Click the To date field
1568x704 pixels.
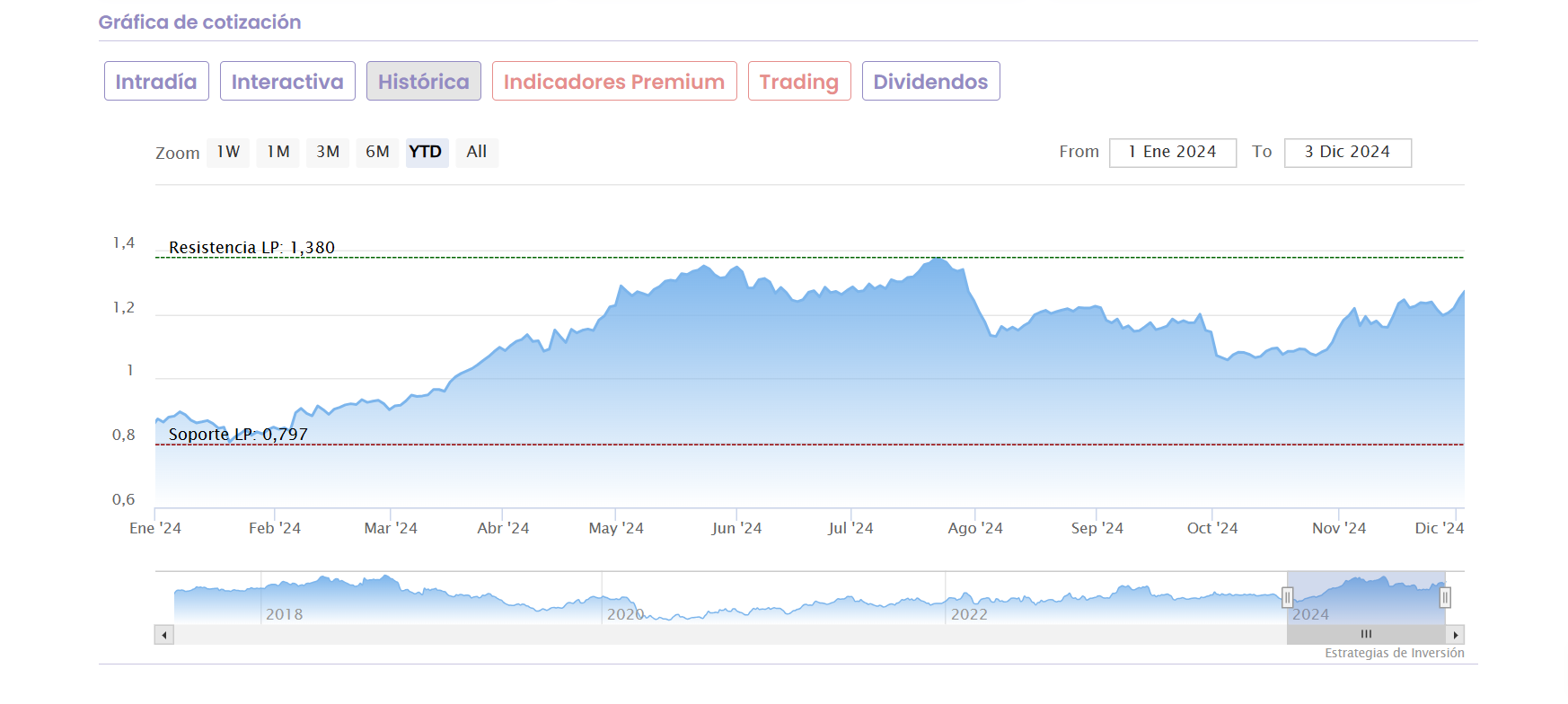1347,153
